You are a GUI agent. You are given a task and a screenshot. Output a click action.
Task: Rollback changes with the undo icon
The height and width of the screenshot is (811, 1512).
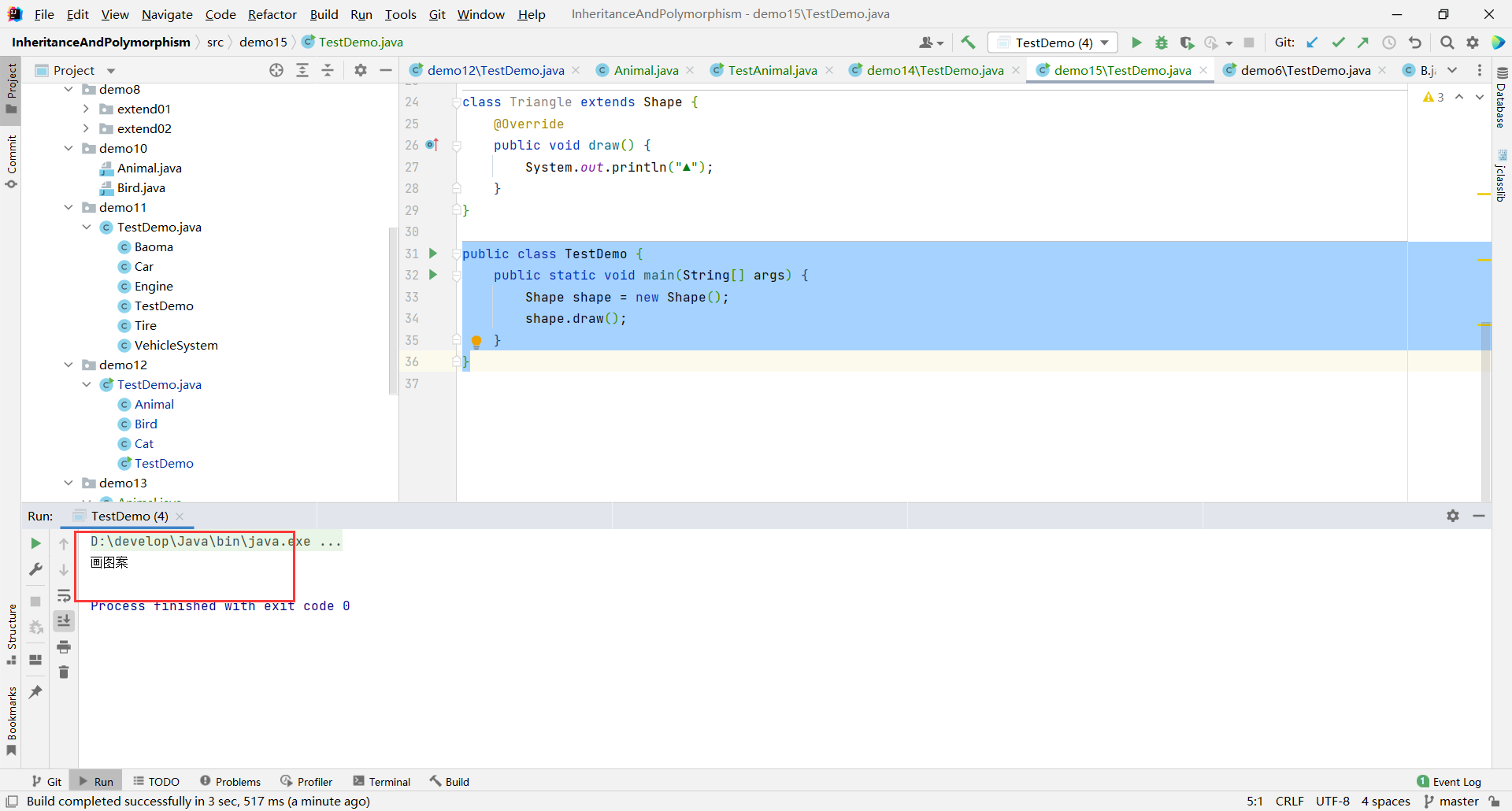point(1415,43)
